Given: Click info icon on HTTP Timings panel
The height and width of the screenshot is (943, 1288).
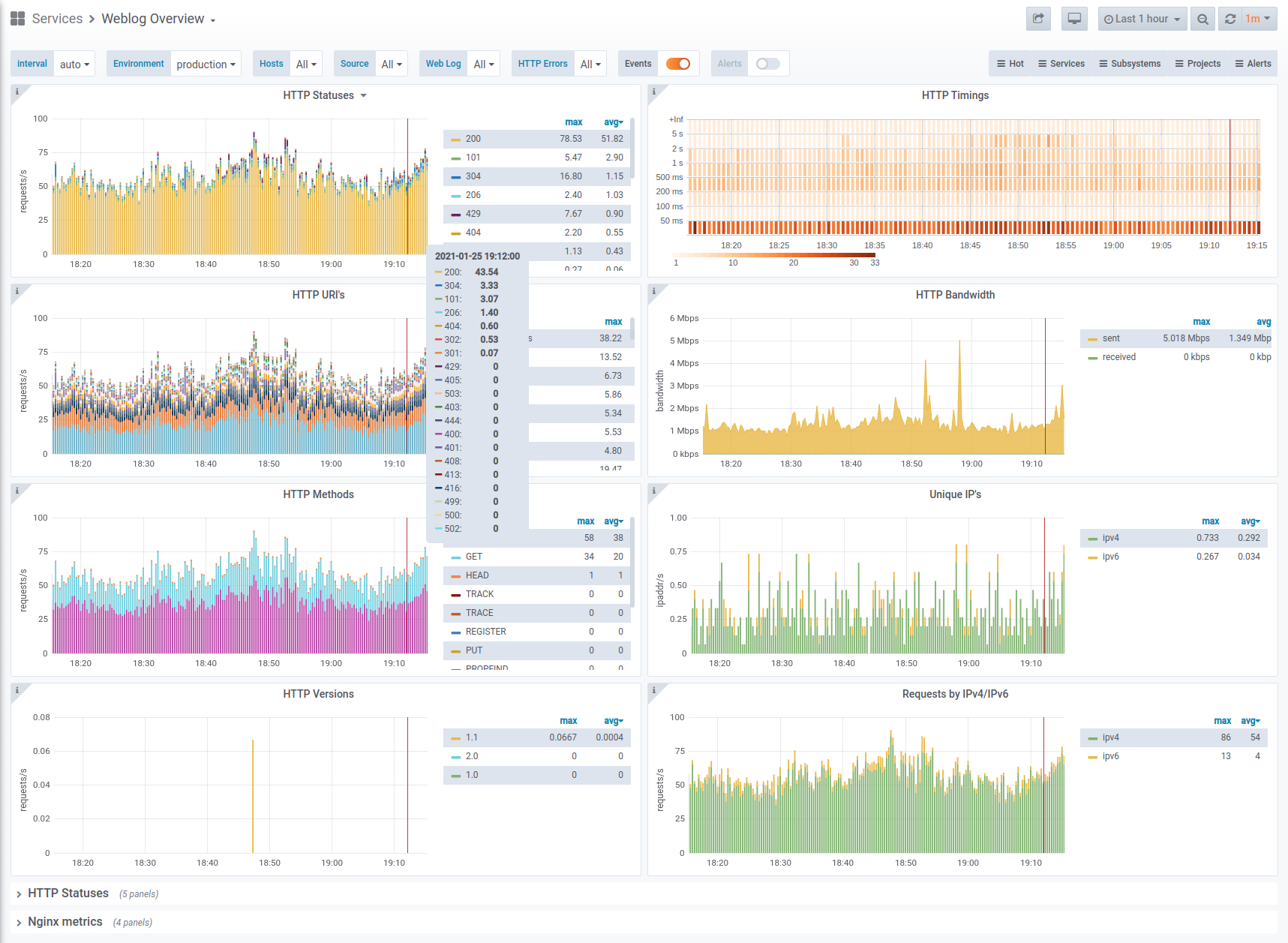Looking at the screenshot, I should [654, 92].
